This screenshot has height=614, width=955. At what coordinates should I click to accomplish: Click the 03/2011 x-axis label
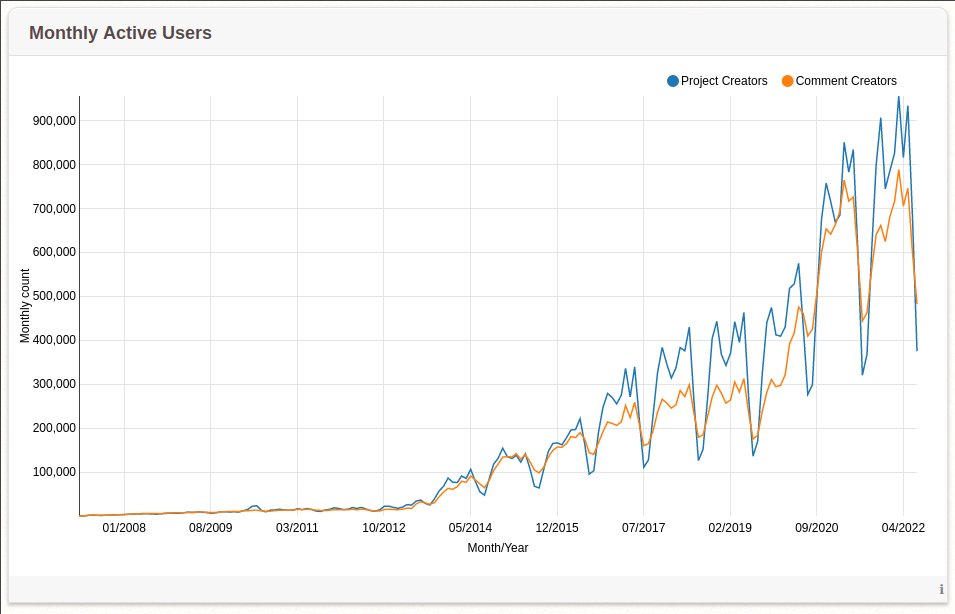297,528
